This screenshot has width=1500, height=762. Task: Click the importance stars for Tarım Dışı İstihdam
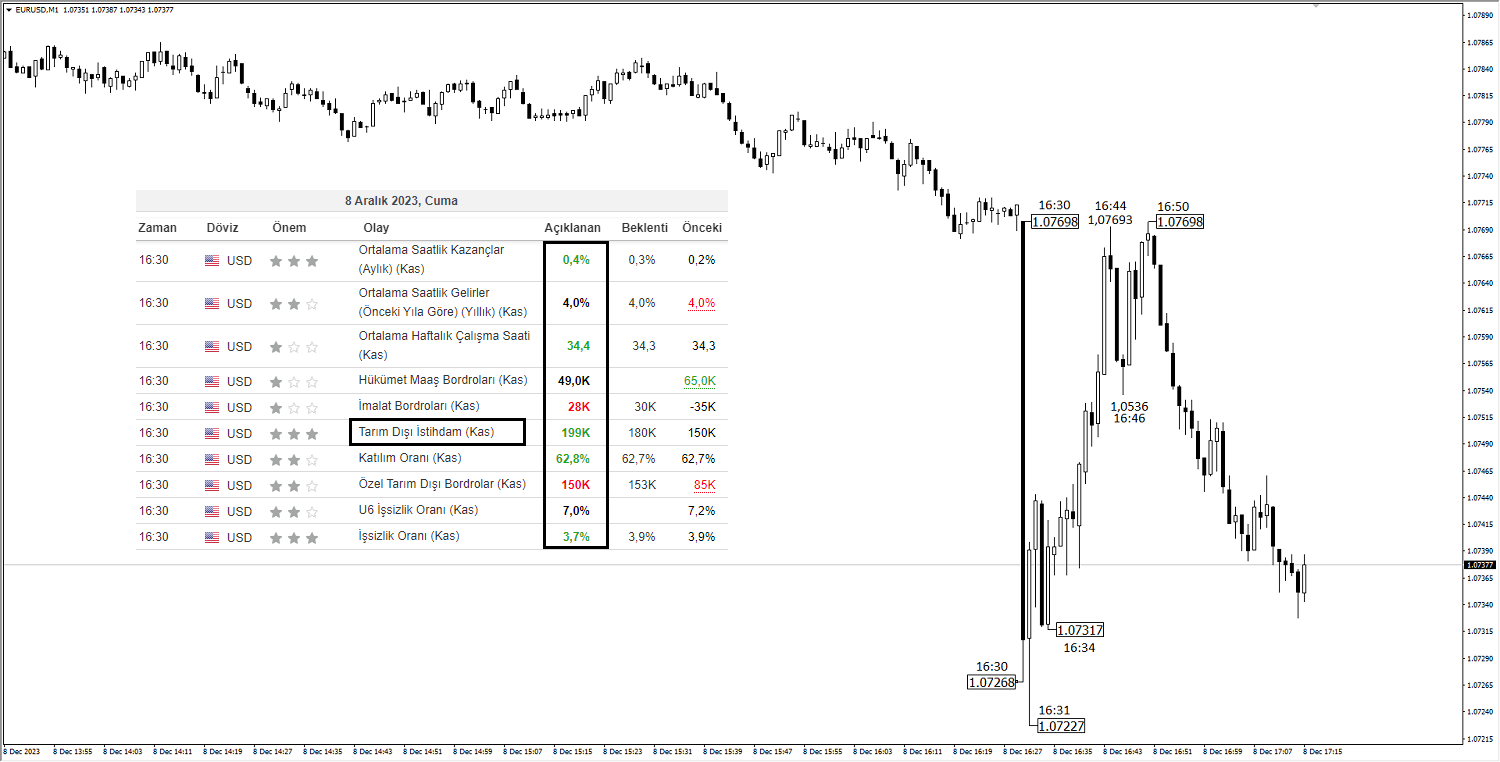(x=294, y=434)
